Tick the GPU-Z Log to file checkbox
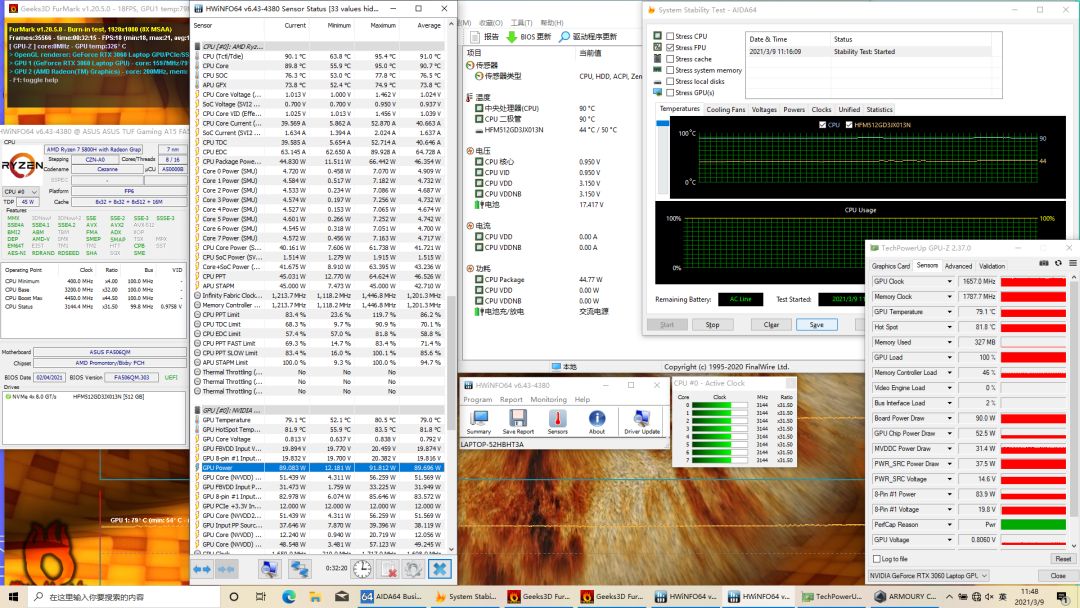 (876, 559)
